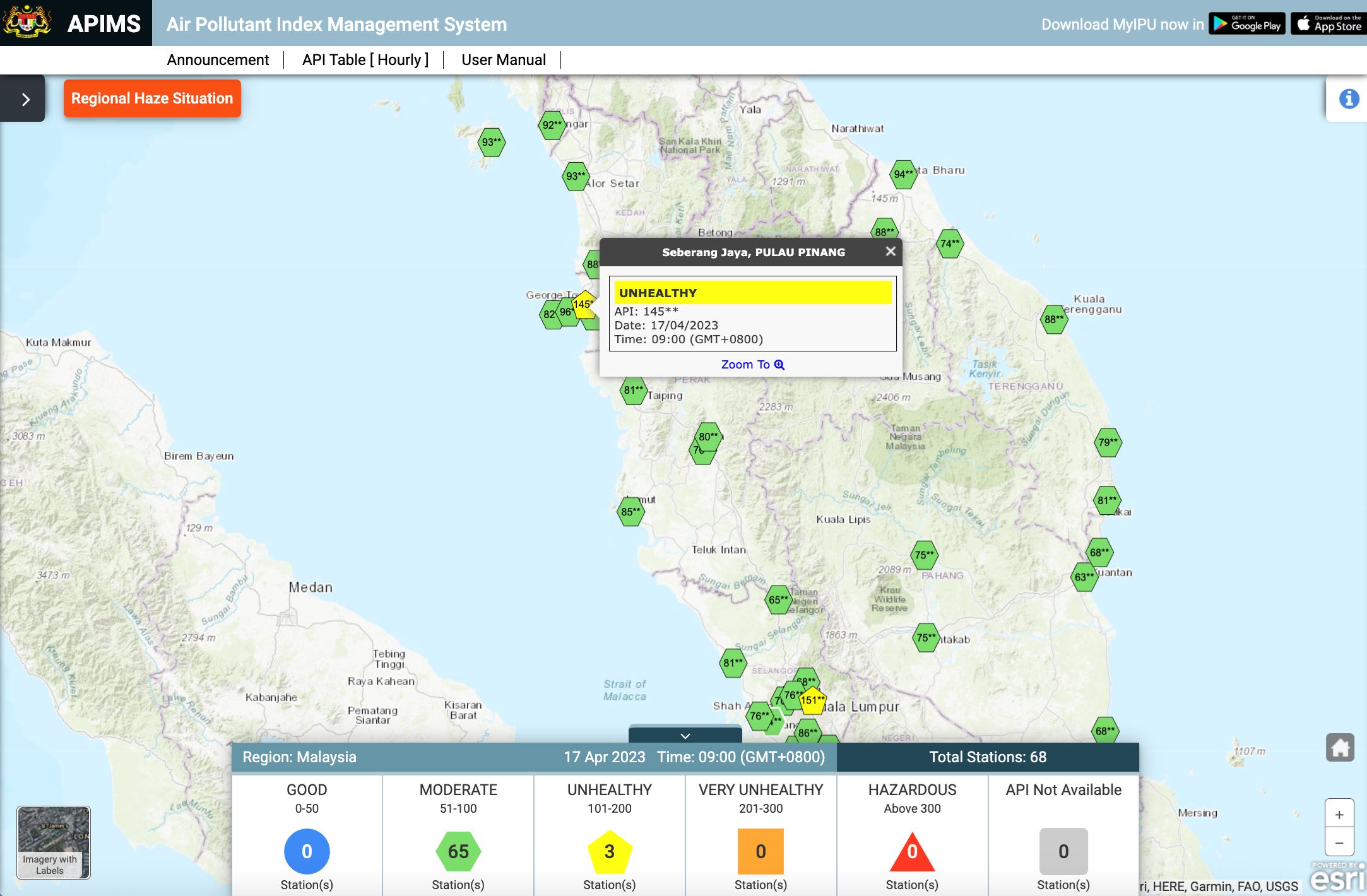Viewport: 1367px width, 896px height.
Task: Click the gray API Not Available legend icon
Action: click(1063, 851)
